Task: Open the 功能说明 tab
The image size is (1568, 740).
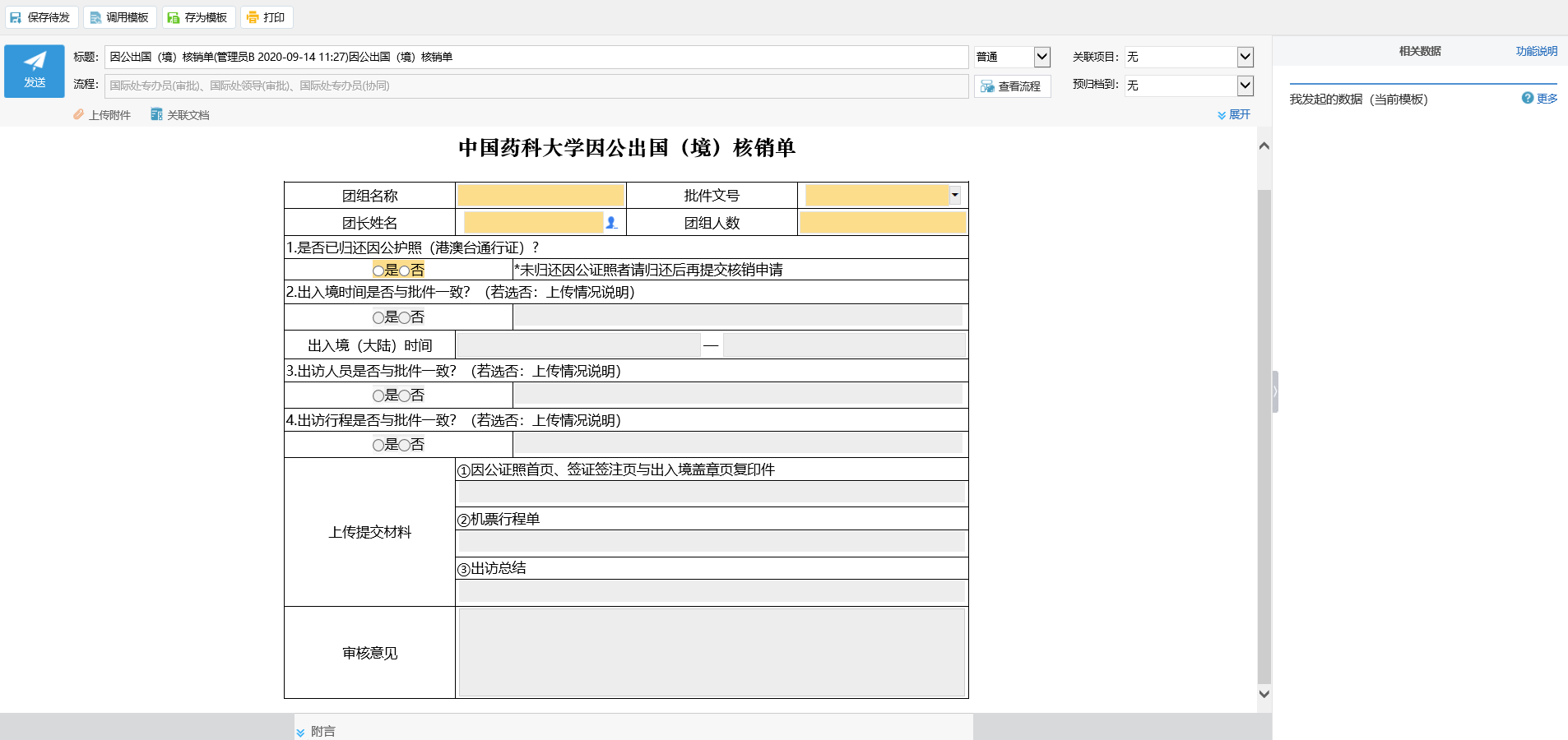Action: click(1536, 51)
